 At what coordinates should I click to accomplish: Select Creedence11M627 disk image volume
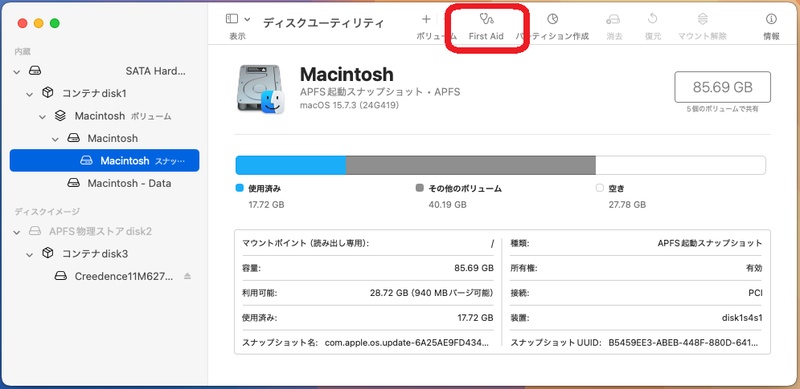pos(105,276)
